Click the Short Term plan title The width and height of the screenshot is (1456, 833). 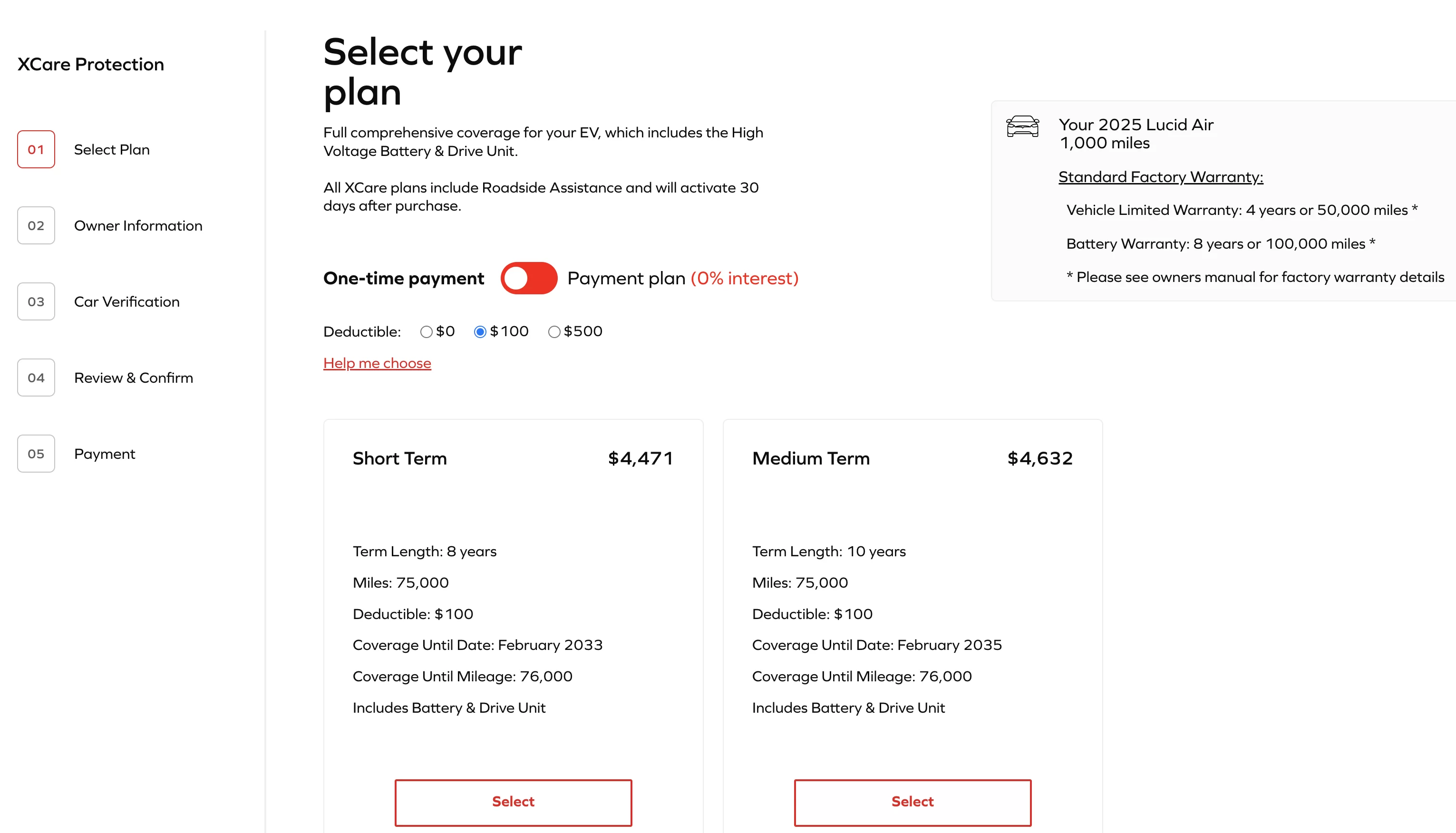click(399, 458)
